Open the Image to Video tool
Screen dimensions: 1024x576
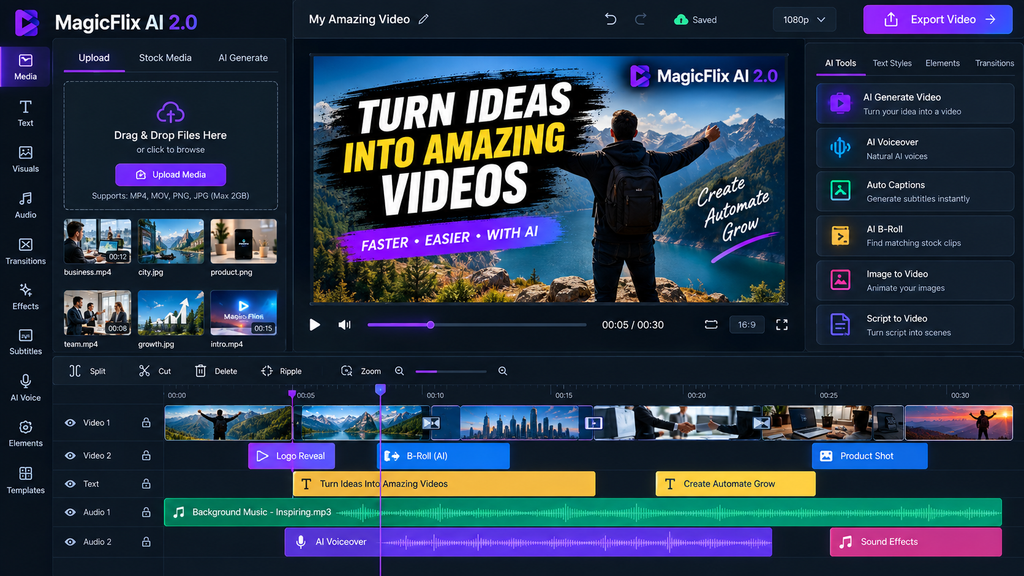tap(915, 280)
